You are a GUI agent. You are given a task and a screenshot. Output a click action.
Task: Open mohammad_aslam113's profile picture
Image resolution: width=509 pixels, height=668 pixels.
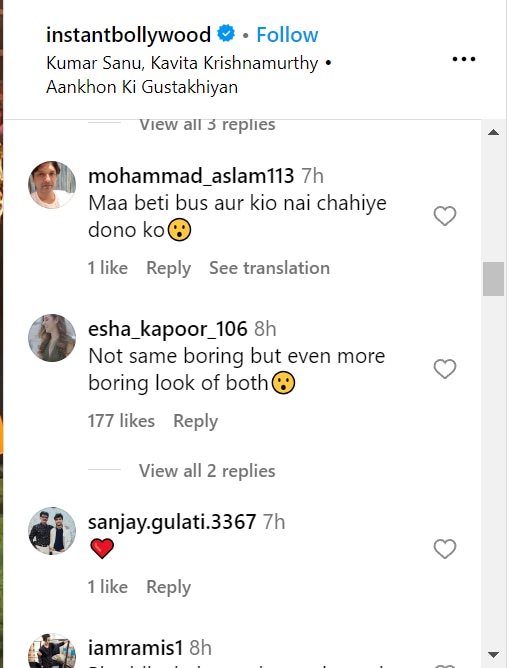52,185
